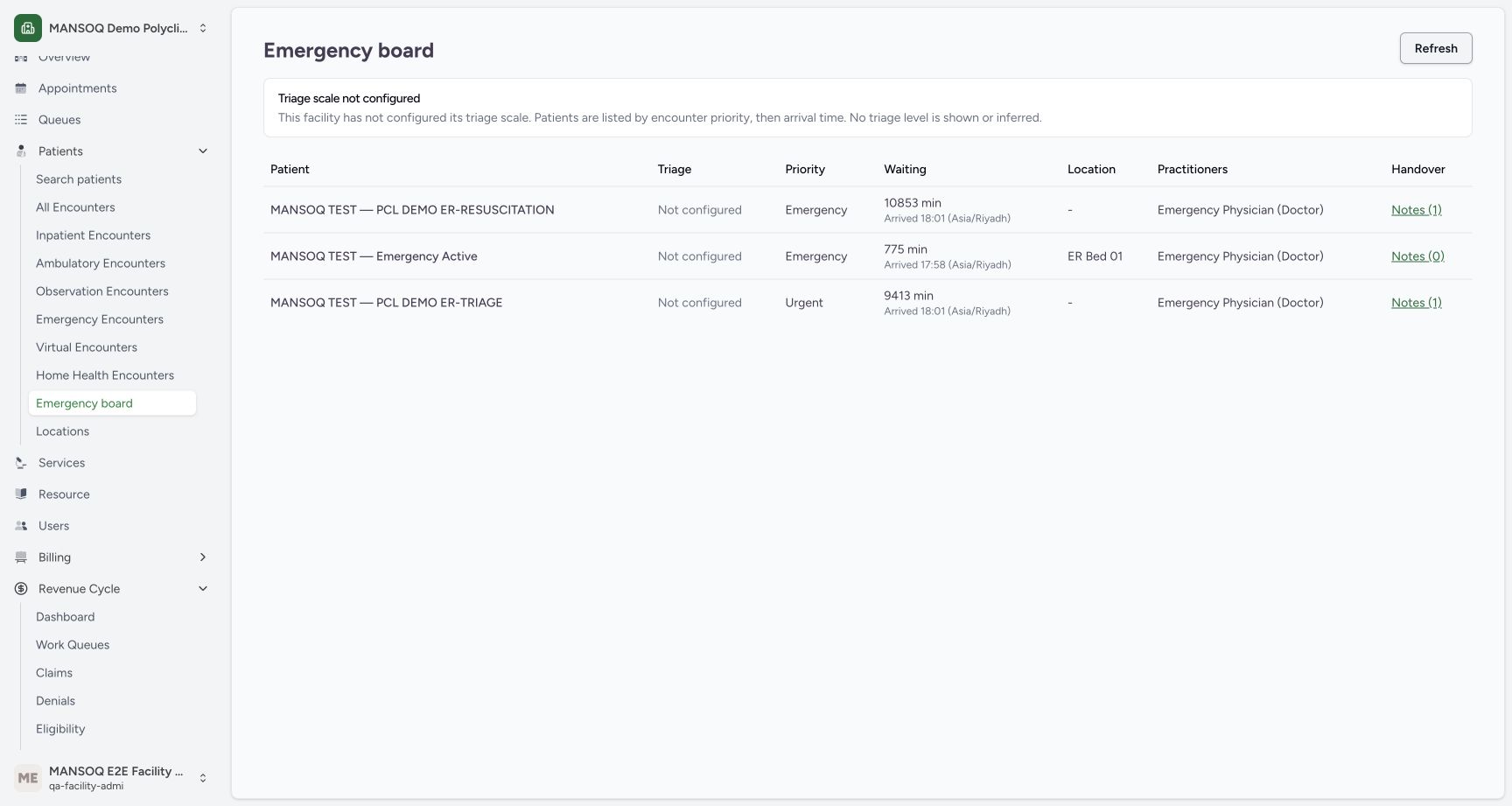Click the Appointments calendar icon
This screenshot has height=806, width=1512.
point(21,88)
